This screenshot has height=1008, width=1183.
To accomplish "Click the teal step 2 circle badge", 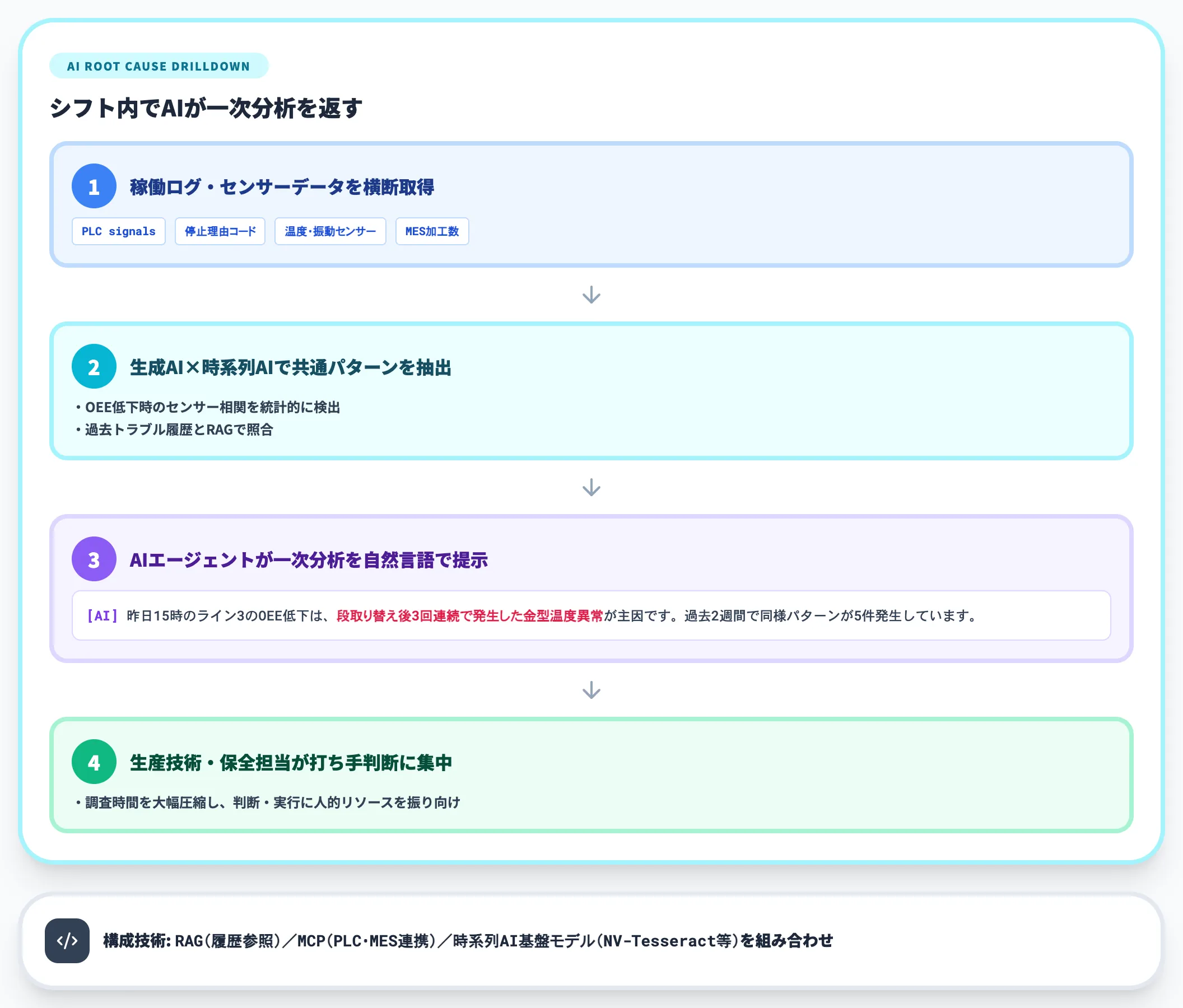I will pyautogui.click(x=94, y=366).
